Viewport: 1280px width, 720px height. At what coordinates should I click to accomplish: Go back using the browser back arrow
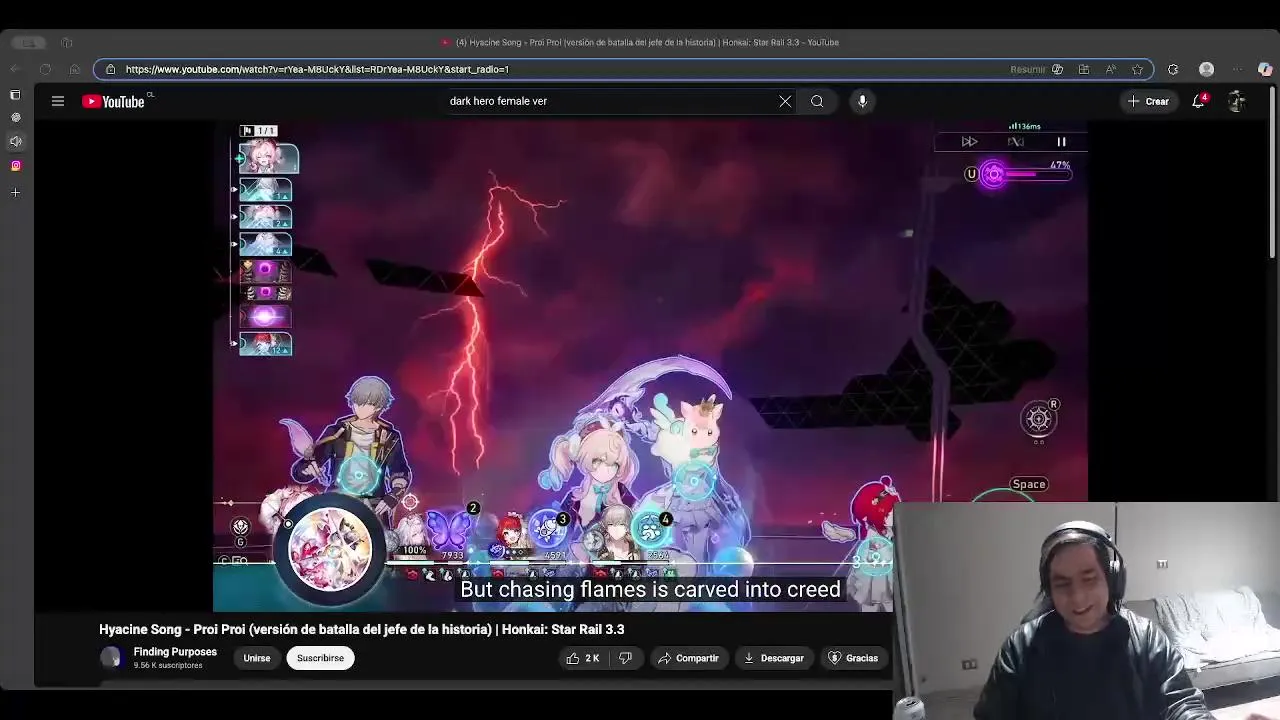(15, 69)
